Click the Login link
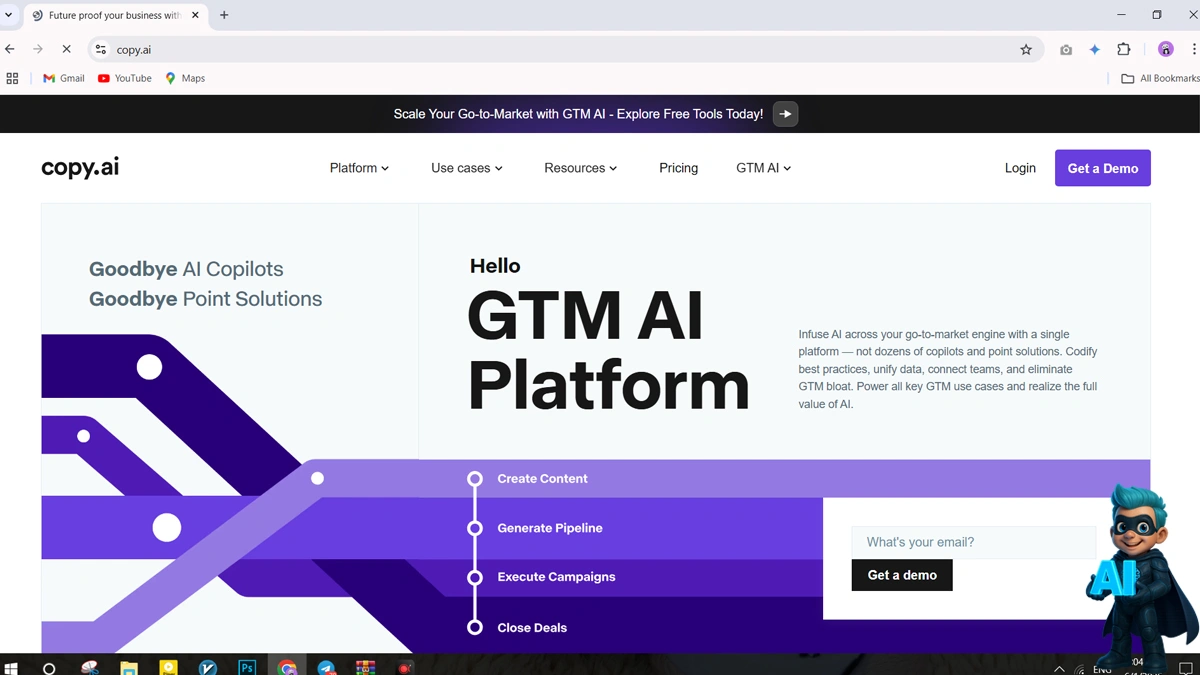 [x=1020, y=168]
